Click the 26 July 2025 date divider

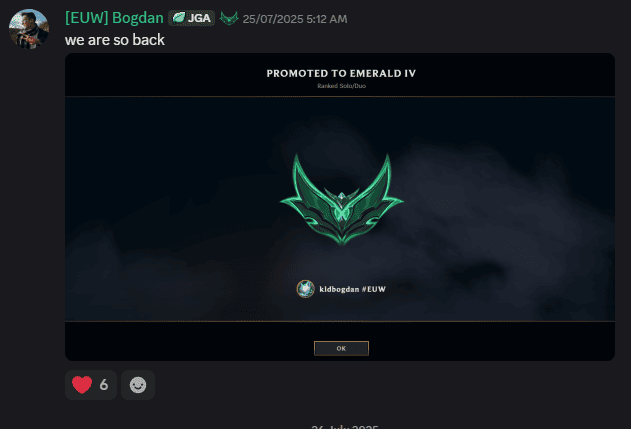[345, 427]
